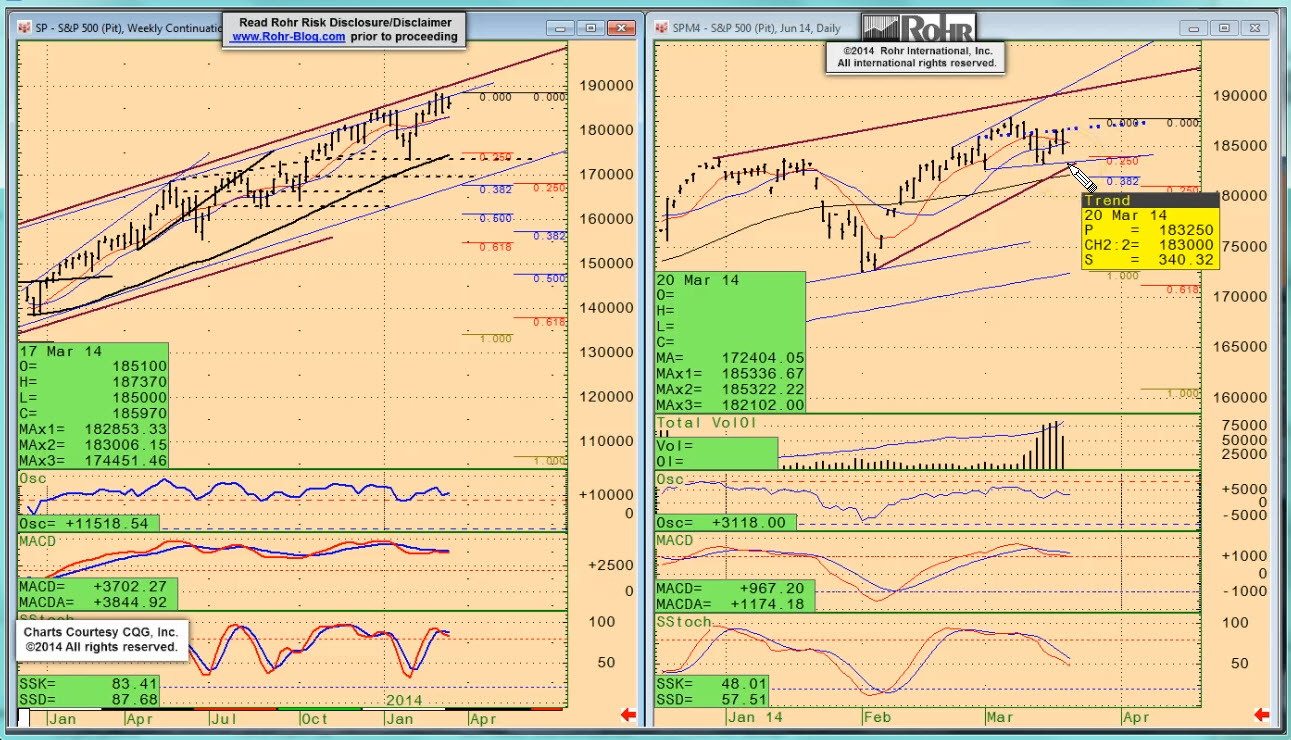Image resolution: width=1291 pixels, height=740 pixels.
Task: Click the 17 Mar 14 weekly data box
Action: tap(93, 405)
